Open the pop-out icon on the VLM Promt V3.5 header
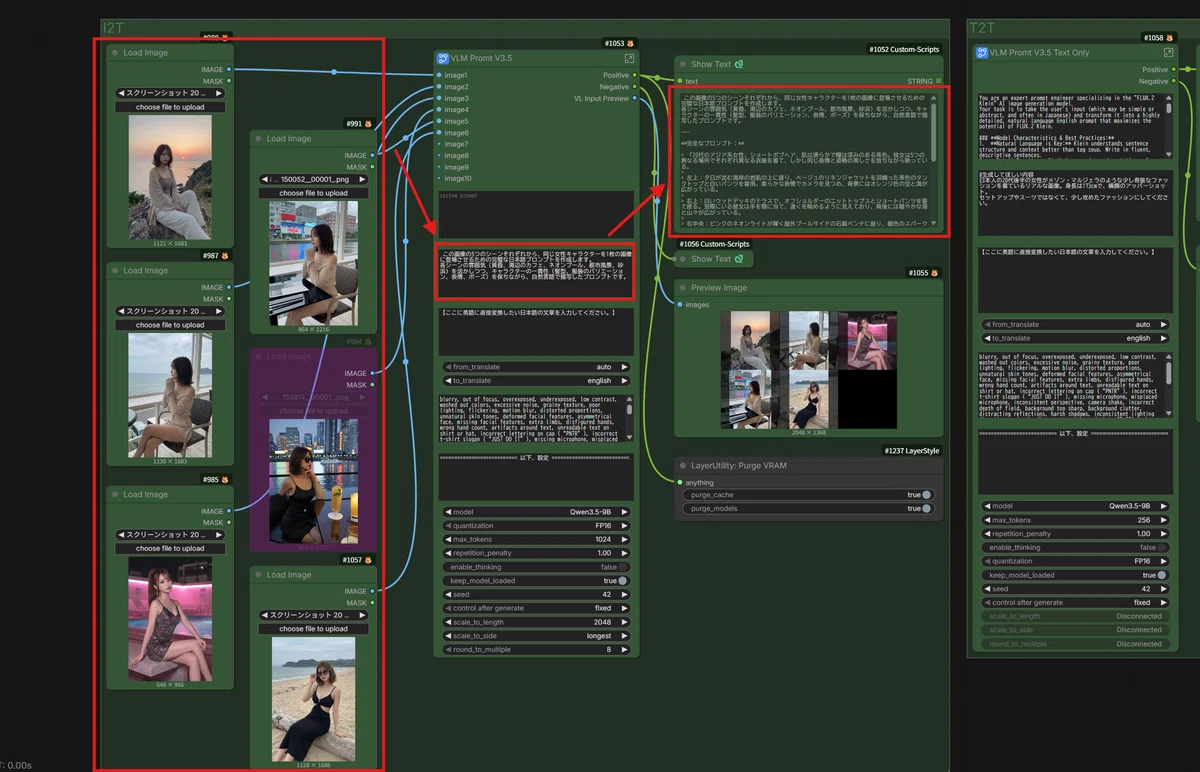Screen dimensions: 1200x772 click(x=629, y=59)
